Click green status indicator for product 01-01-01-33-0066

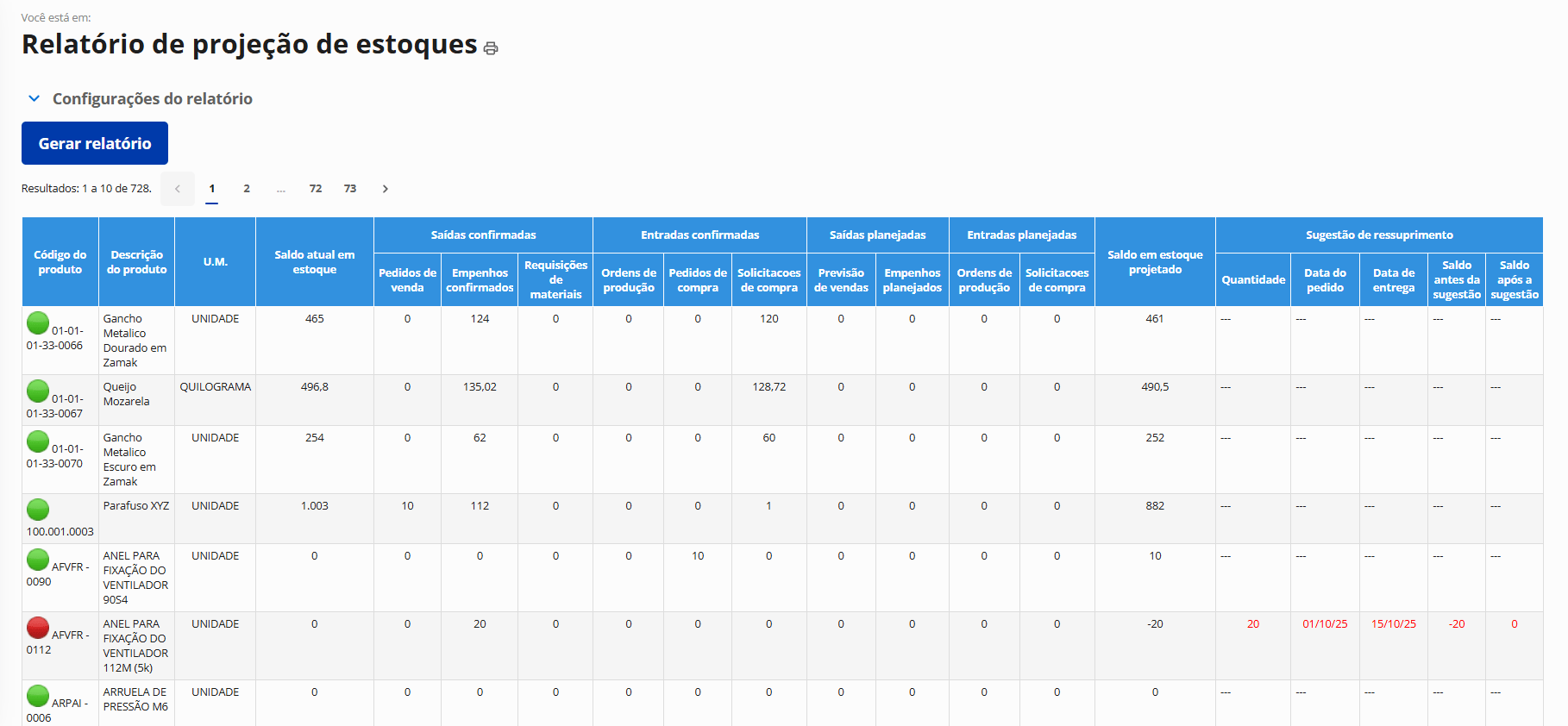coord(38,323)
